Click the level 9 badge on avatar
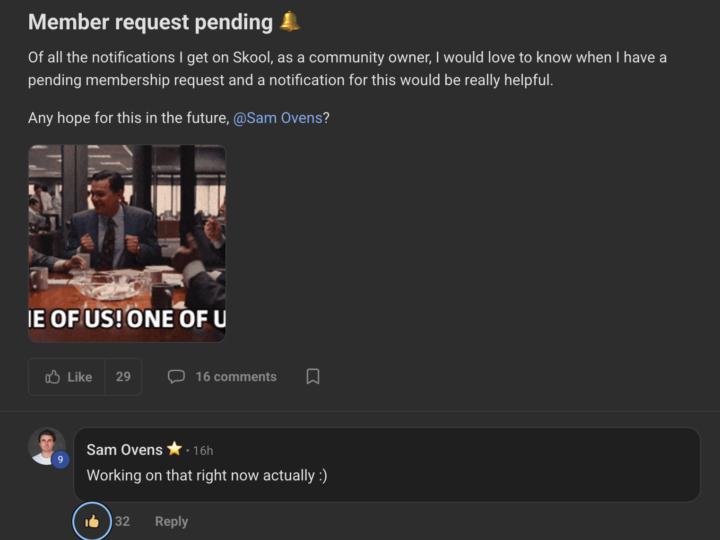The width and height of the screenshot is (720, 540). point(60,460)
